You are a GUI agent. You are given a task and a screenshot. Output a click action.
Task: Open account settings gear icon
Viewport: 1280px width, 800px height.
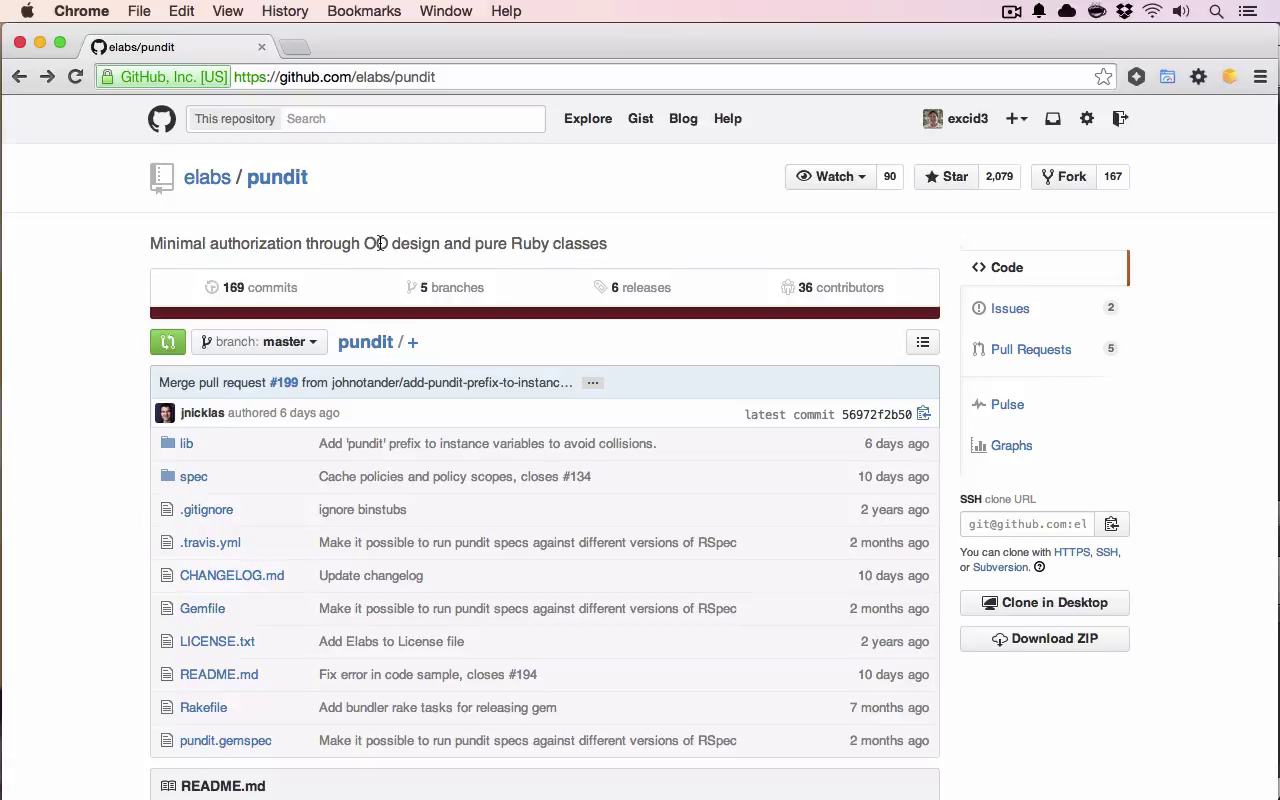(1087, 118)
